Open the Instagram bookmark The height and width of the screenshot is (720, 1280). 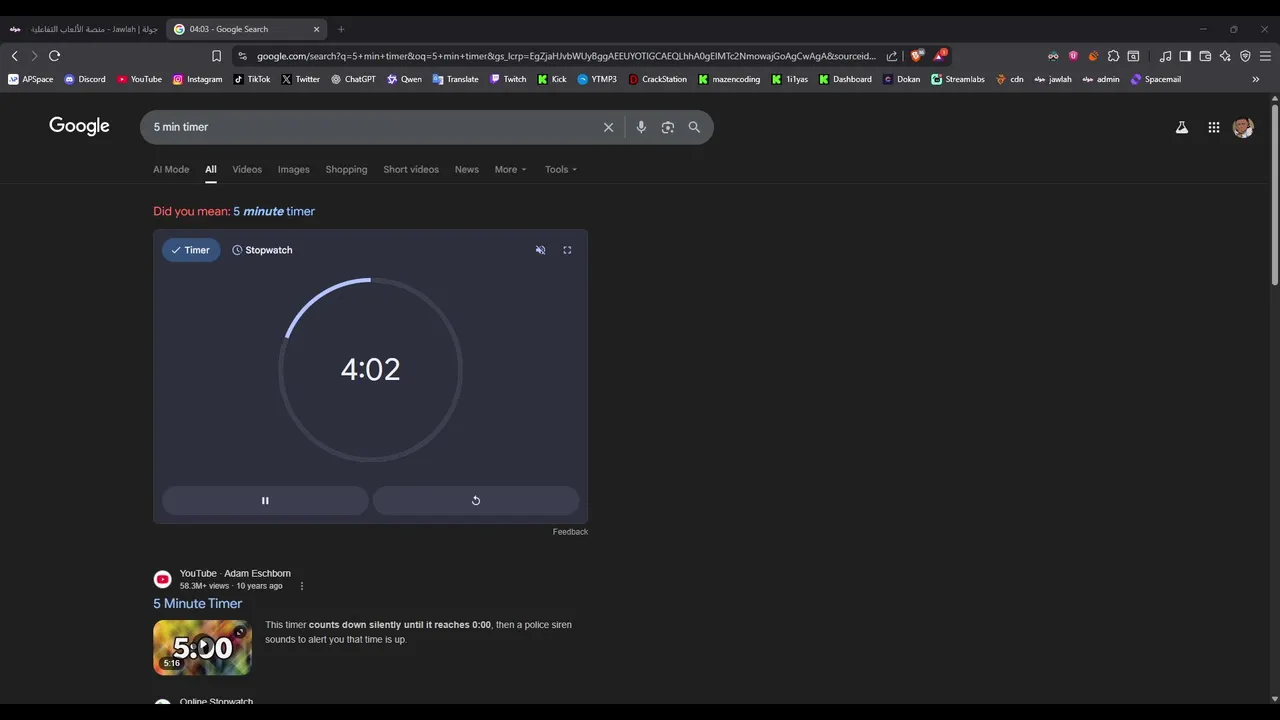click(197, 79)
